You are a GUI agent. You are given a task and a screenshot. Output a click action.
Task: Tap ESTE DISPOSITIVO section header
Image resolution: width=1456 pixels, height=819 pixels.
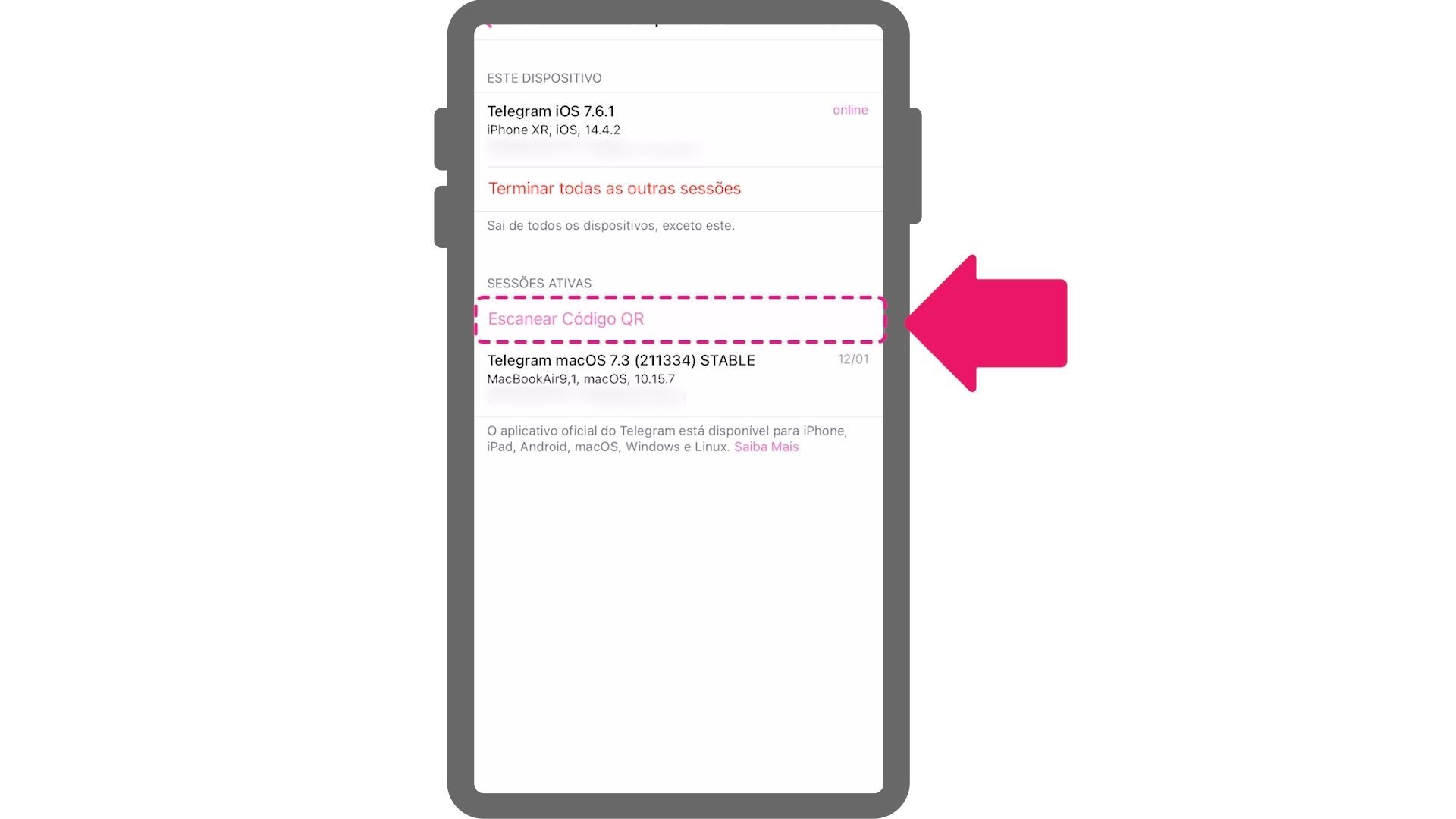pos(543,77)
